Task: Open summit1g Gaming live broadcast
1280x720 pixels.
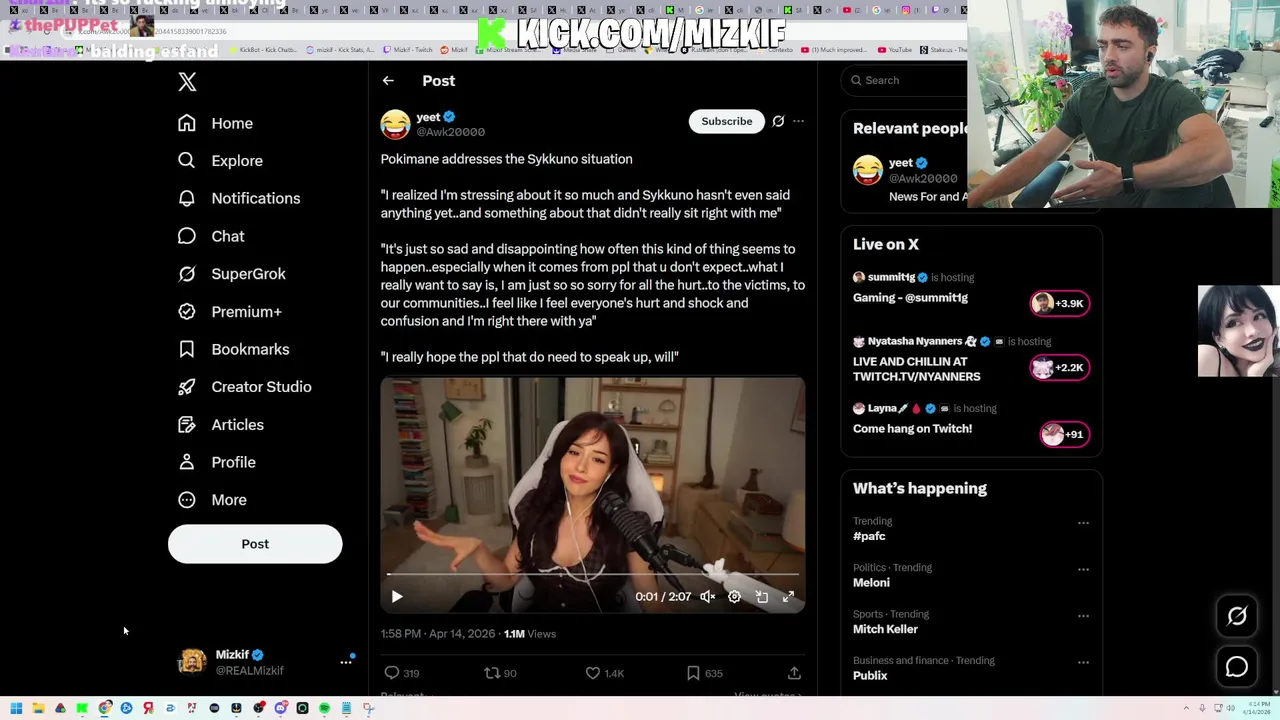Action: [x=910, y=298]
